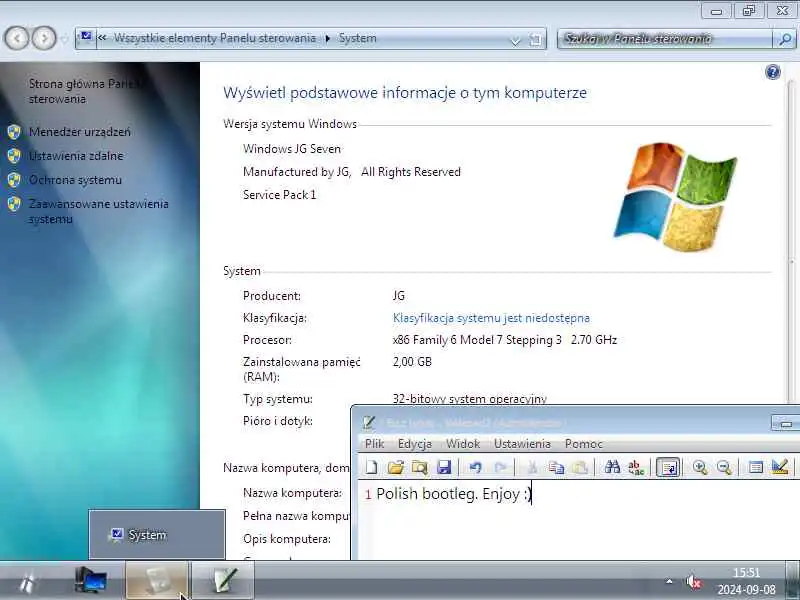Click the System breadcrumb in address bar

[x=358, y=38]
